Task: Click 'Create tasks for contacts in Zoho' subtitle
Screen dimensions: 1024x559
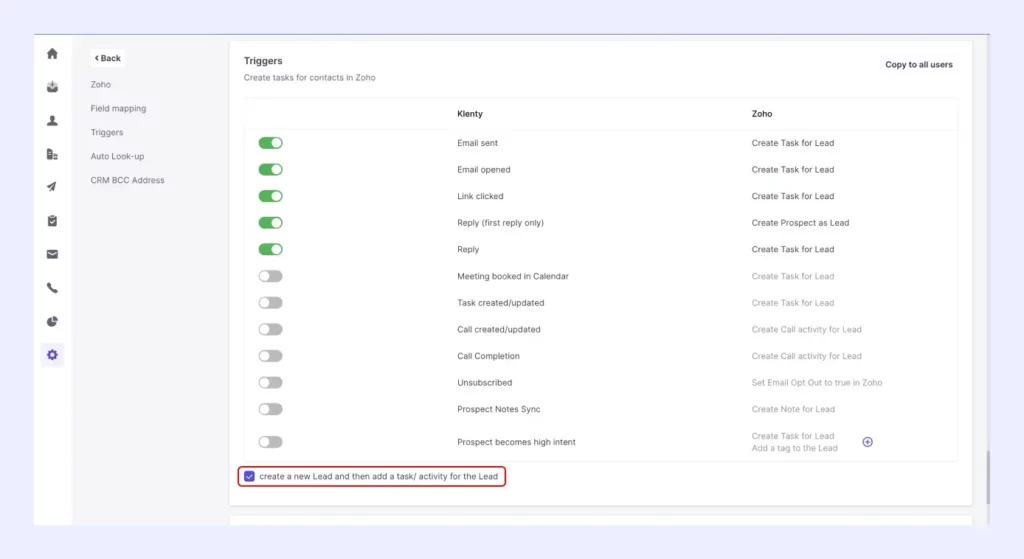Action: (x=310, y=78)
